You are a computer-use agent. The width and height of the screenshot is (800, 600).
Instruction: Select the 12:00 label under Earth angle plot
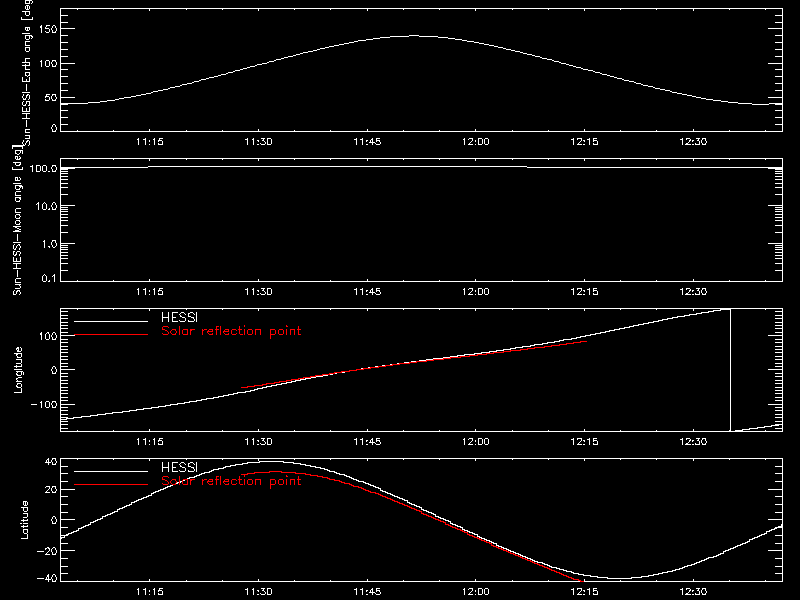pyautogui.click(x=476, y=142)
